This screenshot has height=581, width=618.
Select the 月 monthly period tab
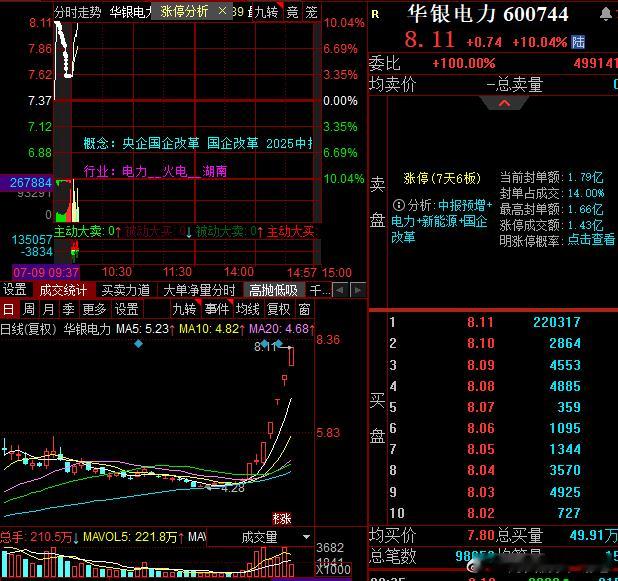click(x=48, y=309)
